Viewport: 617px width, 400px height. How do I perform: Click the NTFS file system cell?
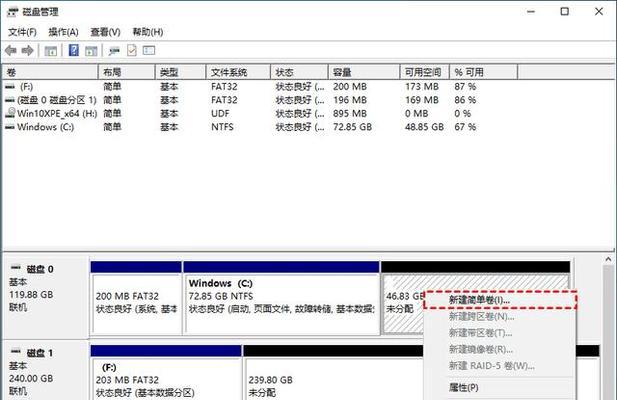pos(222,127)
